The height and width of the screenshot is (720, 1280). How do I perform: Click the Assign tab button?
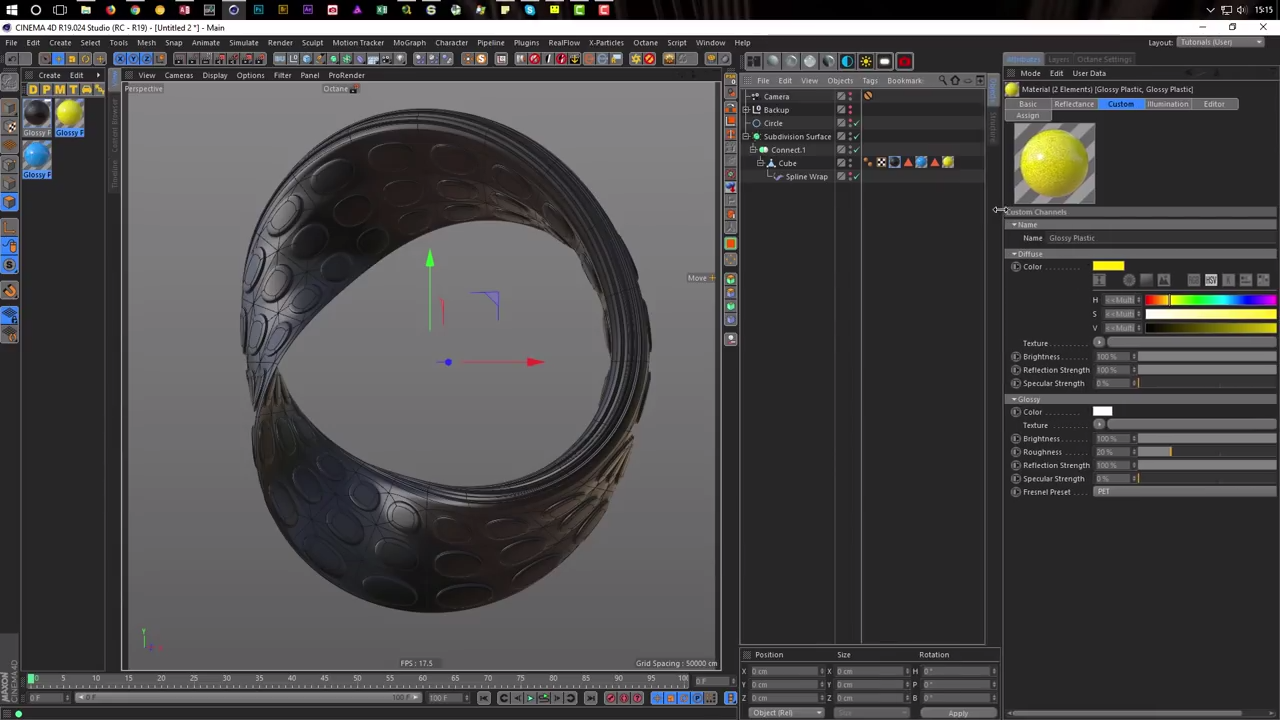click(1027, 116)
